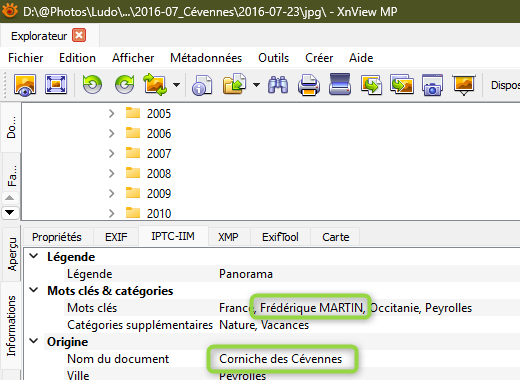
Task: Click the Nom du document label
Action: (118, 359)
